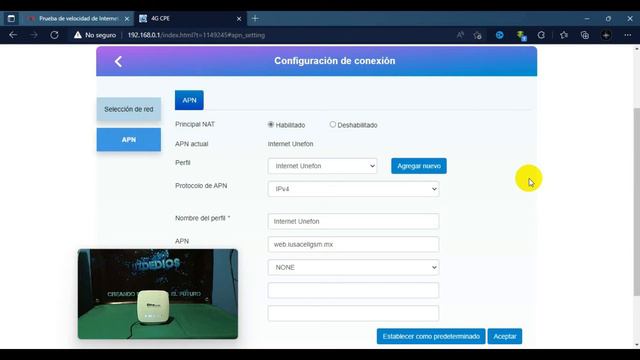Open the Protocolo de APN dropdown
The width and height of the screenshot is (640, 360).
click(x=353, y=189)
